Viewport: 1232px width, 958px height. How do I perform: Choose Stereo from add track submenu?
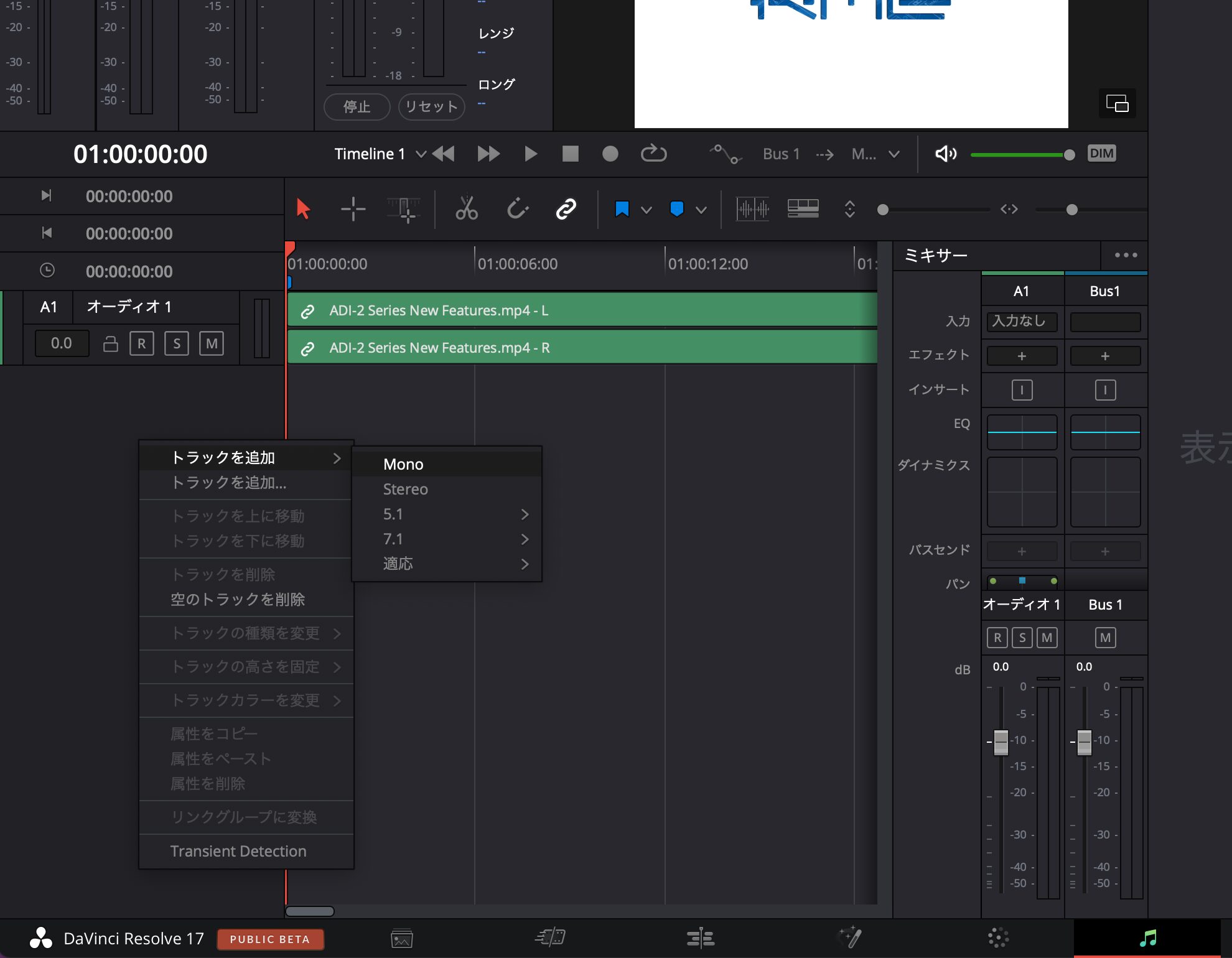tap(406, 490)
